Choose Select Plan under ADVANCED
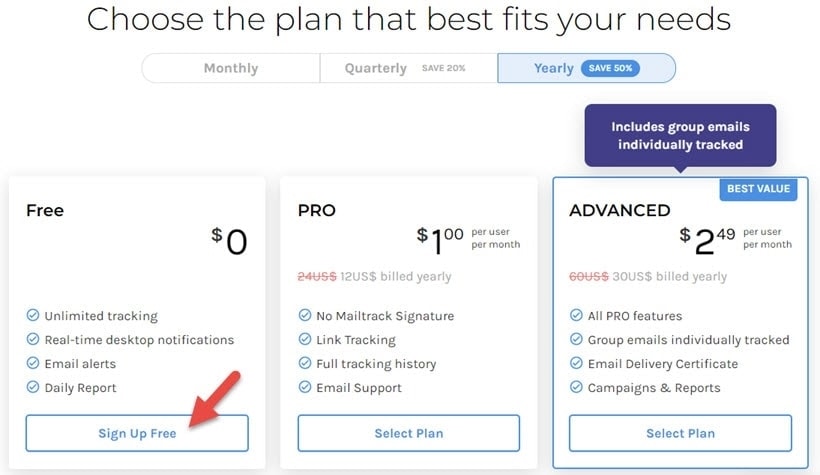Image resolution: width=820 pixels, height=475 pixels. click(680, 433)
